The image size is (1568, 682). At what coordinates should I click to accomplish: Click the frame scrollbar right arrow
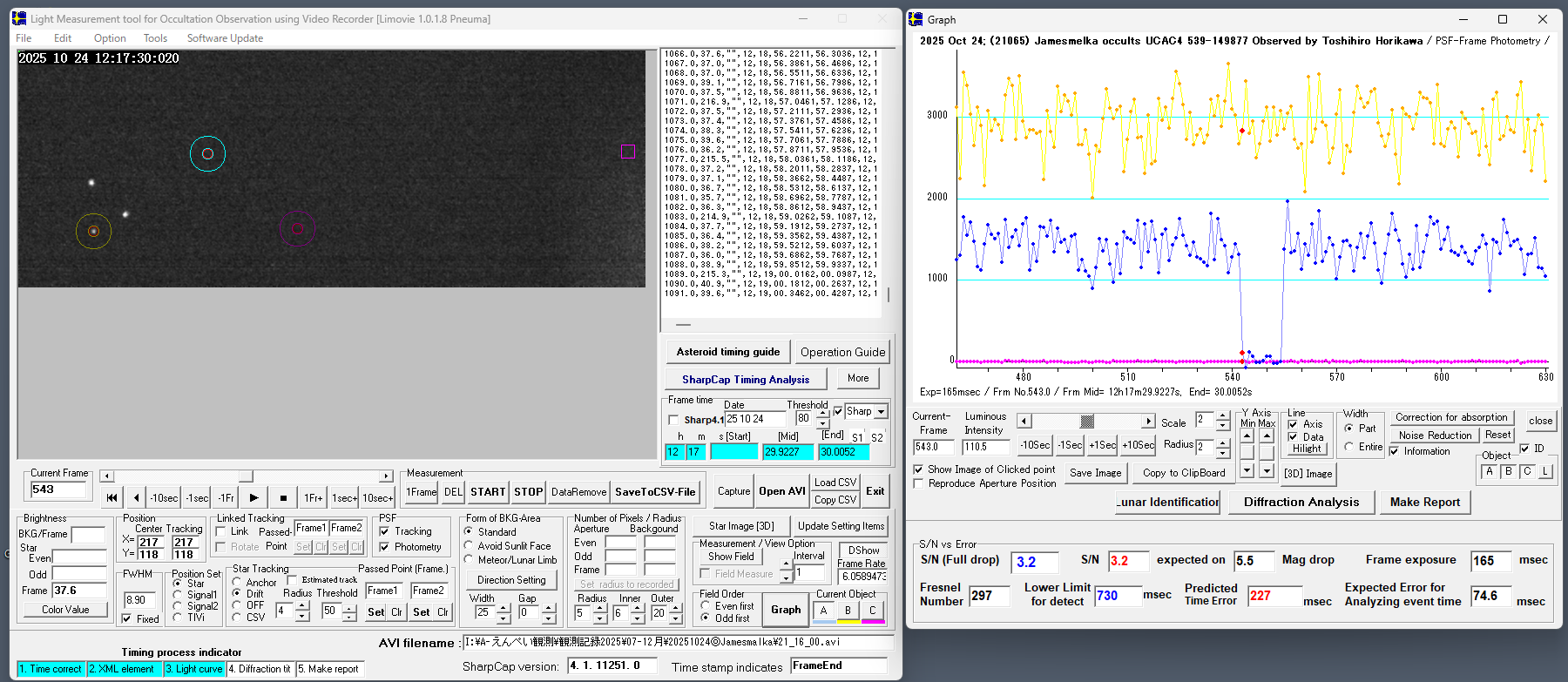pyautogui.click(x=386, y=476)
